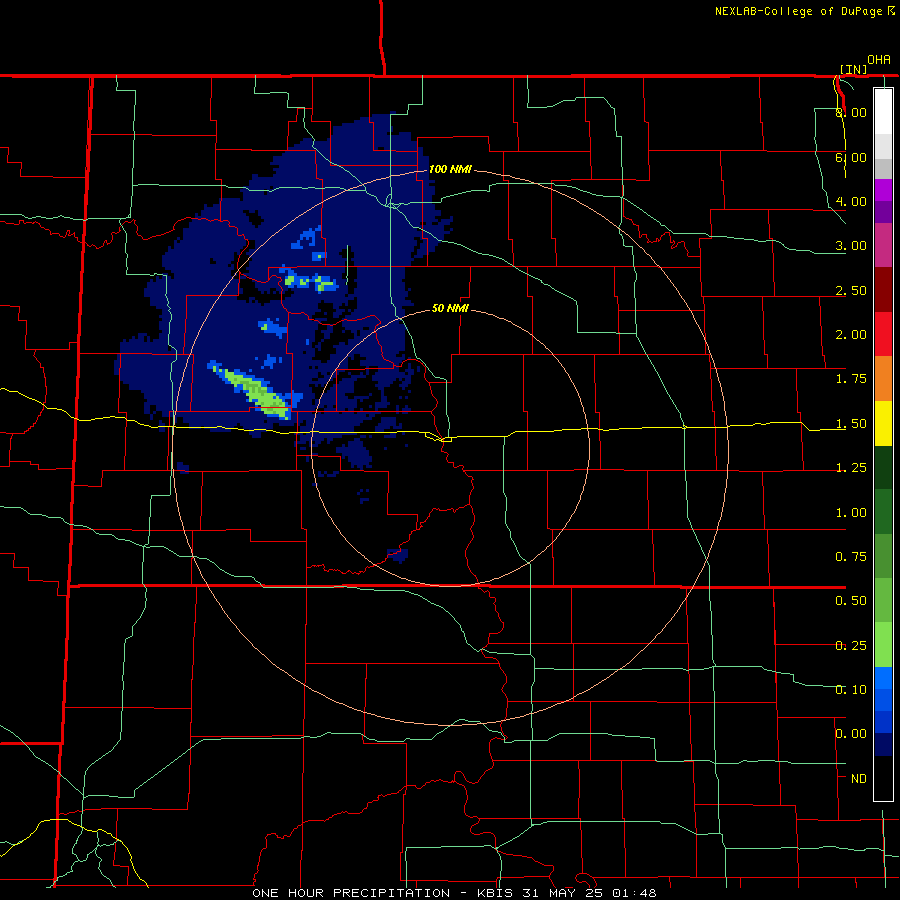
Task: Click the 4.00 legend value
Action: [851, 201]
